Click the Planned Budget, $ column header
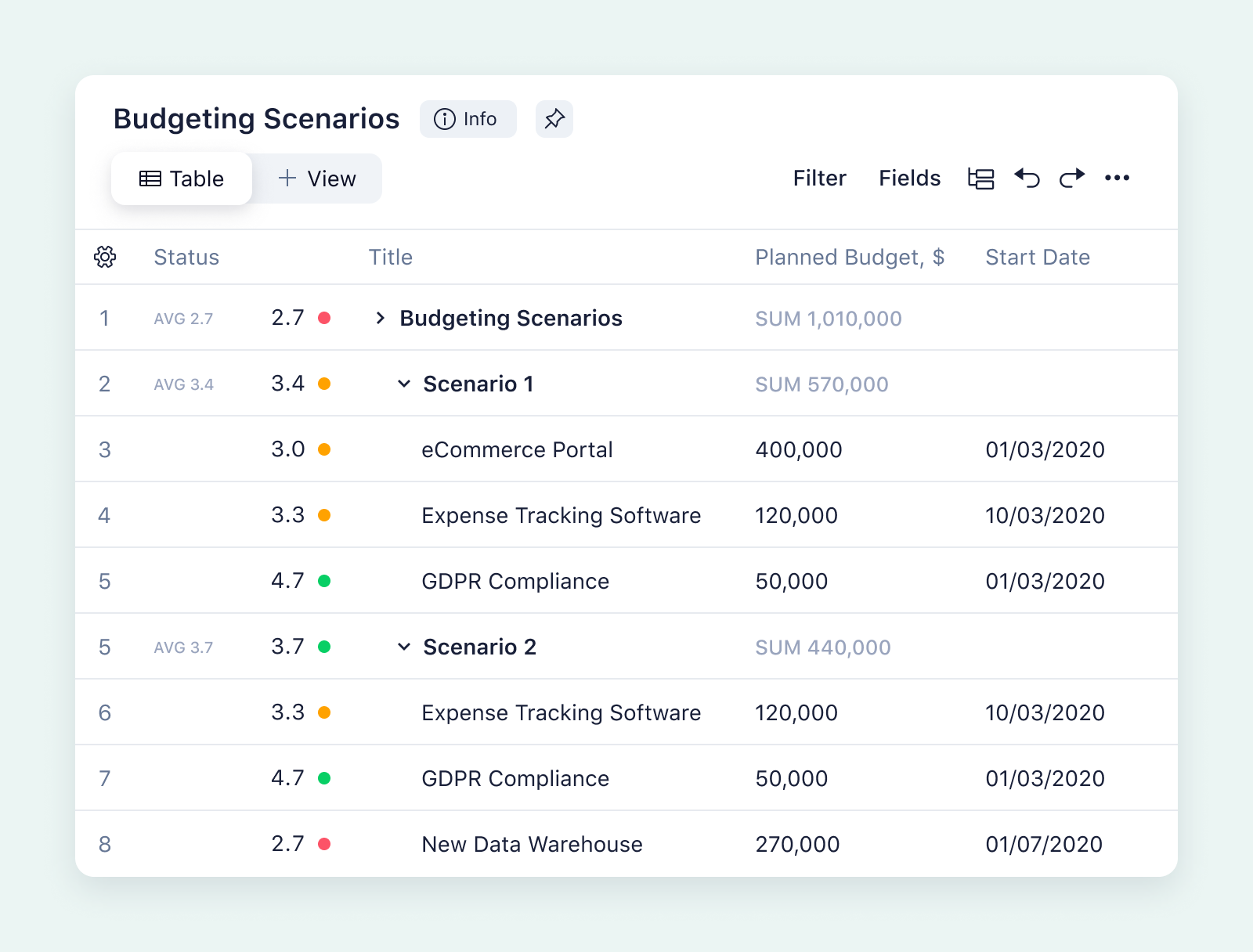The height and width of the screenshot is (952, 1253). (850, 257)
